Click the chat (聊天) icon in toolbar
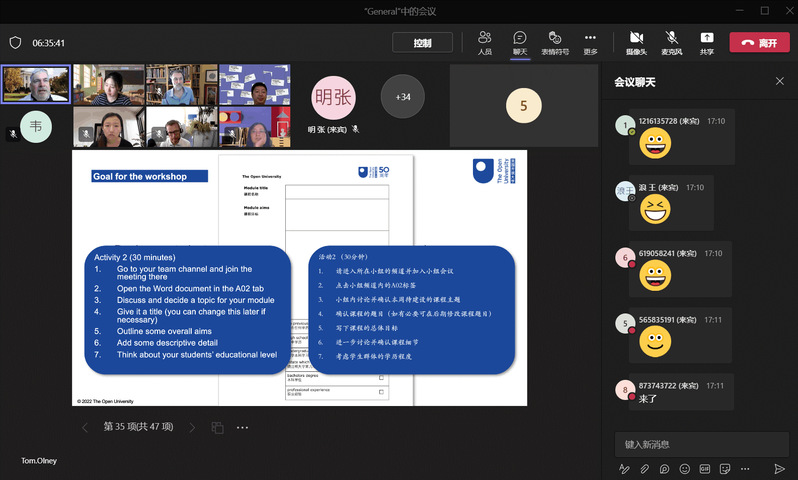 tap(519, 41)
